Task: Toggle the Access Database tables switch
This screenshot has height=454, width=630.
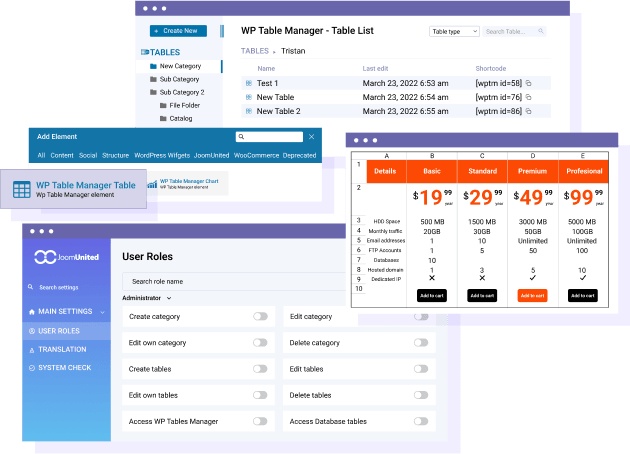Action: (x=421, y=421)
